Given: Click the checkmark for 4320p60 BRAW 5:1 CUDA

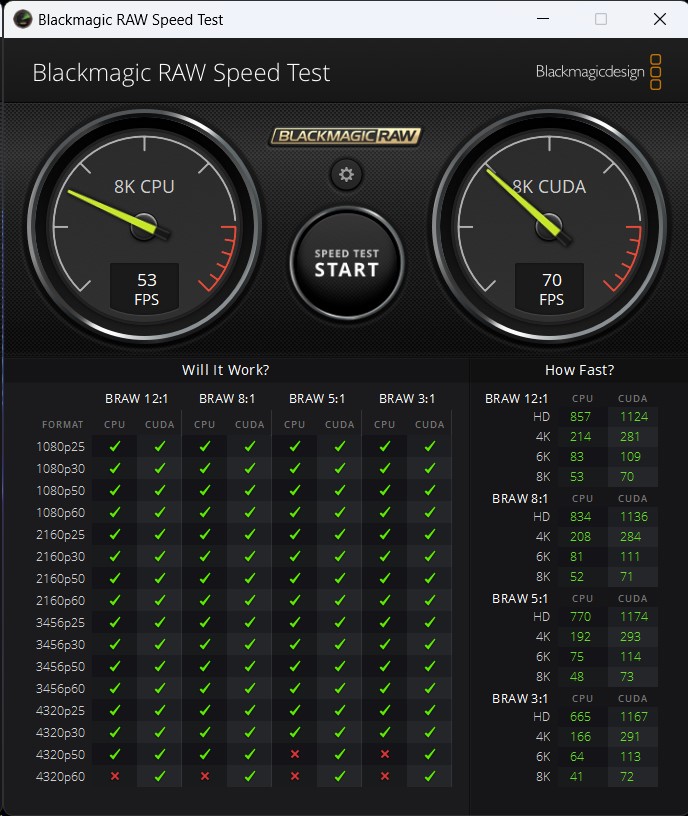Looking at the screenshot, I should click(x=340, y=776).
